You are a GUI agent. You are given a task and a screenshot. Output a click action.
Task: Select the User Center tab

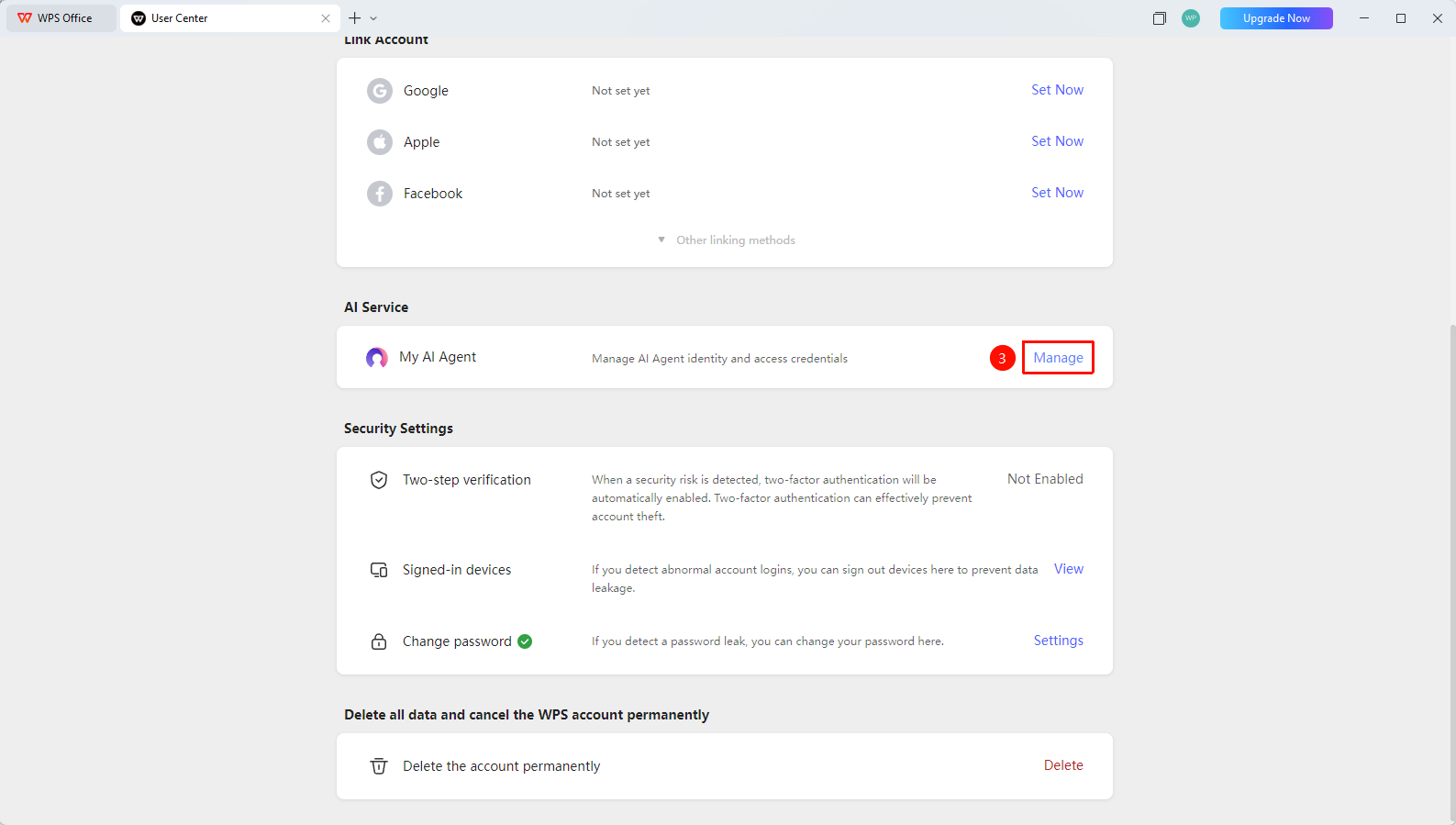point(230,18)
